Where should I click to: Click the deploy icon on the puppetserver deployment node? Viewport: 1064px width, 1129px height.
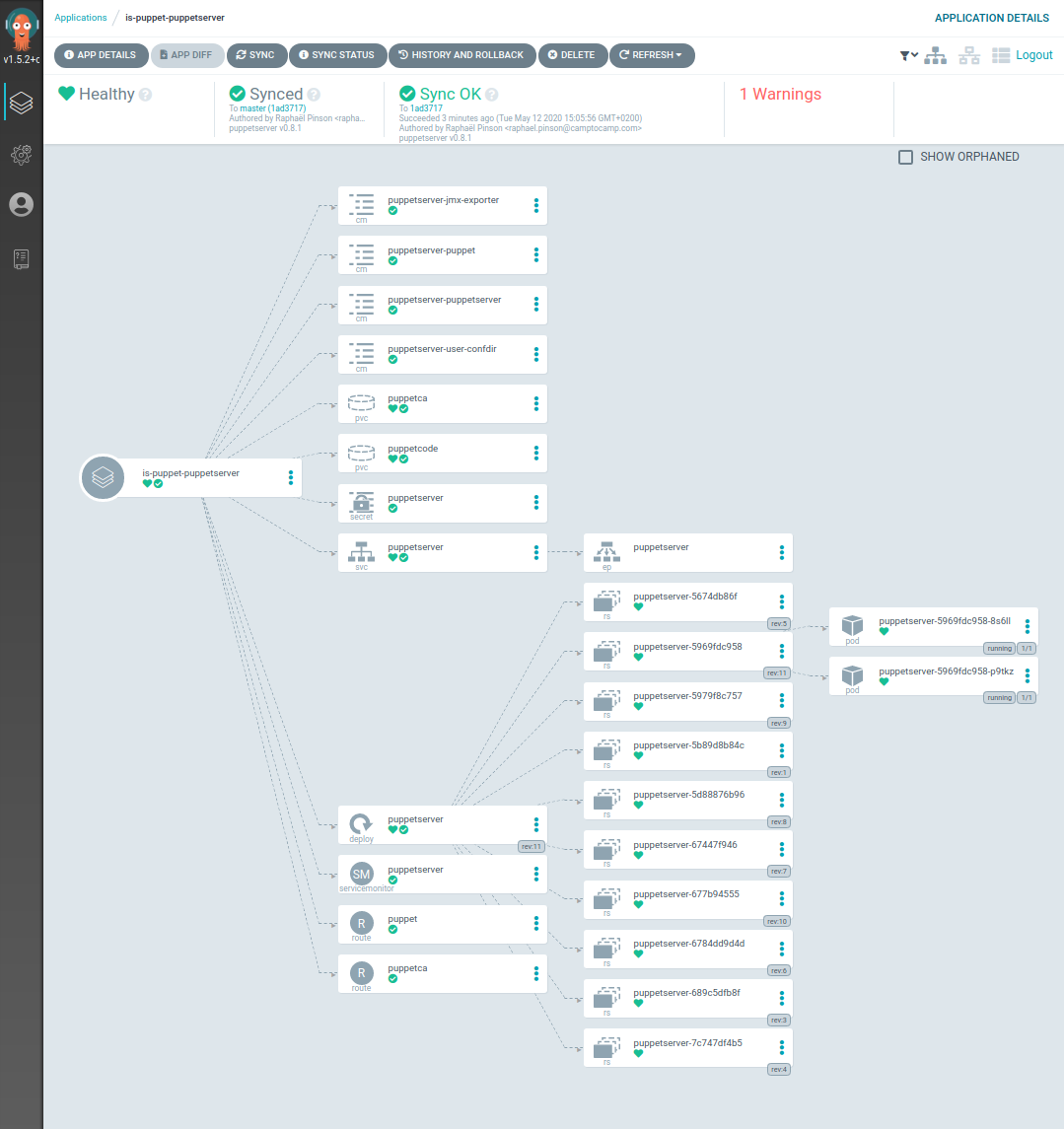pos(361,823)
